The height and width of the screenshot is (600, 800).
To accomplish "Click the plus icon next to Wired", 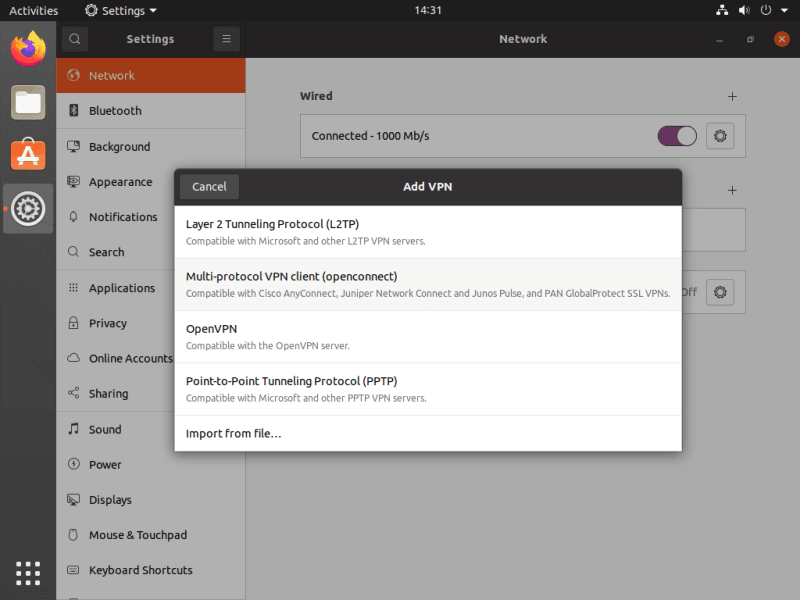I will (x=732, y=97).
